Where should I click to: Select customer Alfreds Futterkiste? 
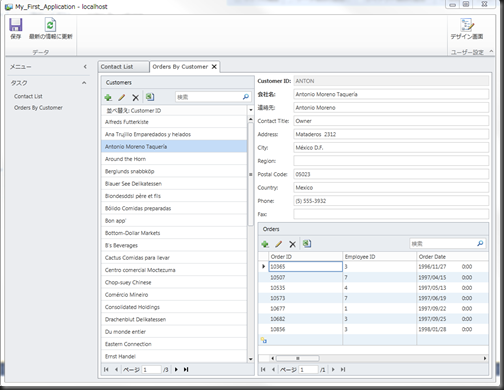[174, 122]
